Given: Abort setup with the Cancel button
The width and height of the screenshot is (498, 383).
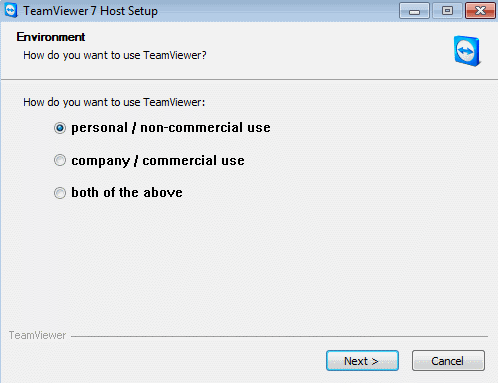Looking at the screenshot, I should (448, 360).
